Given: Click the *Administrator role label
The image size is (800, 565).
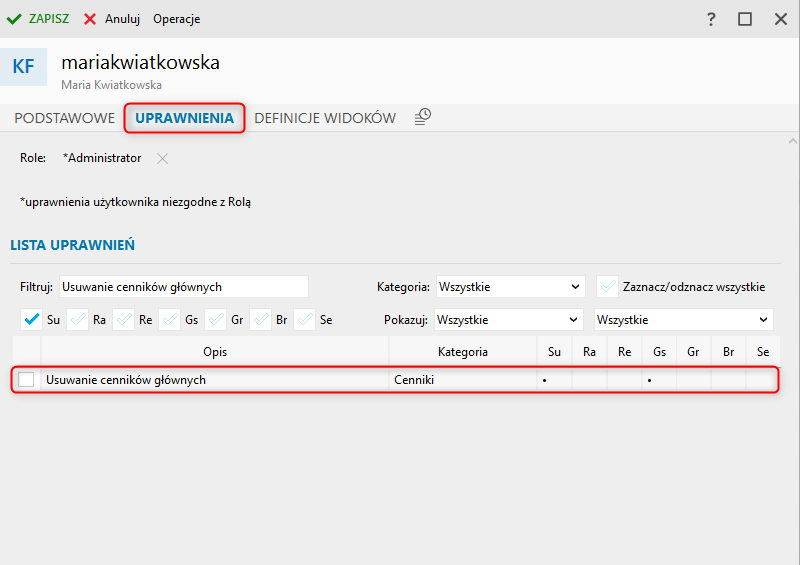Looking at the screenshot, I should coord(102,158).
